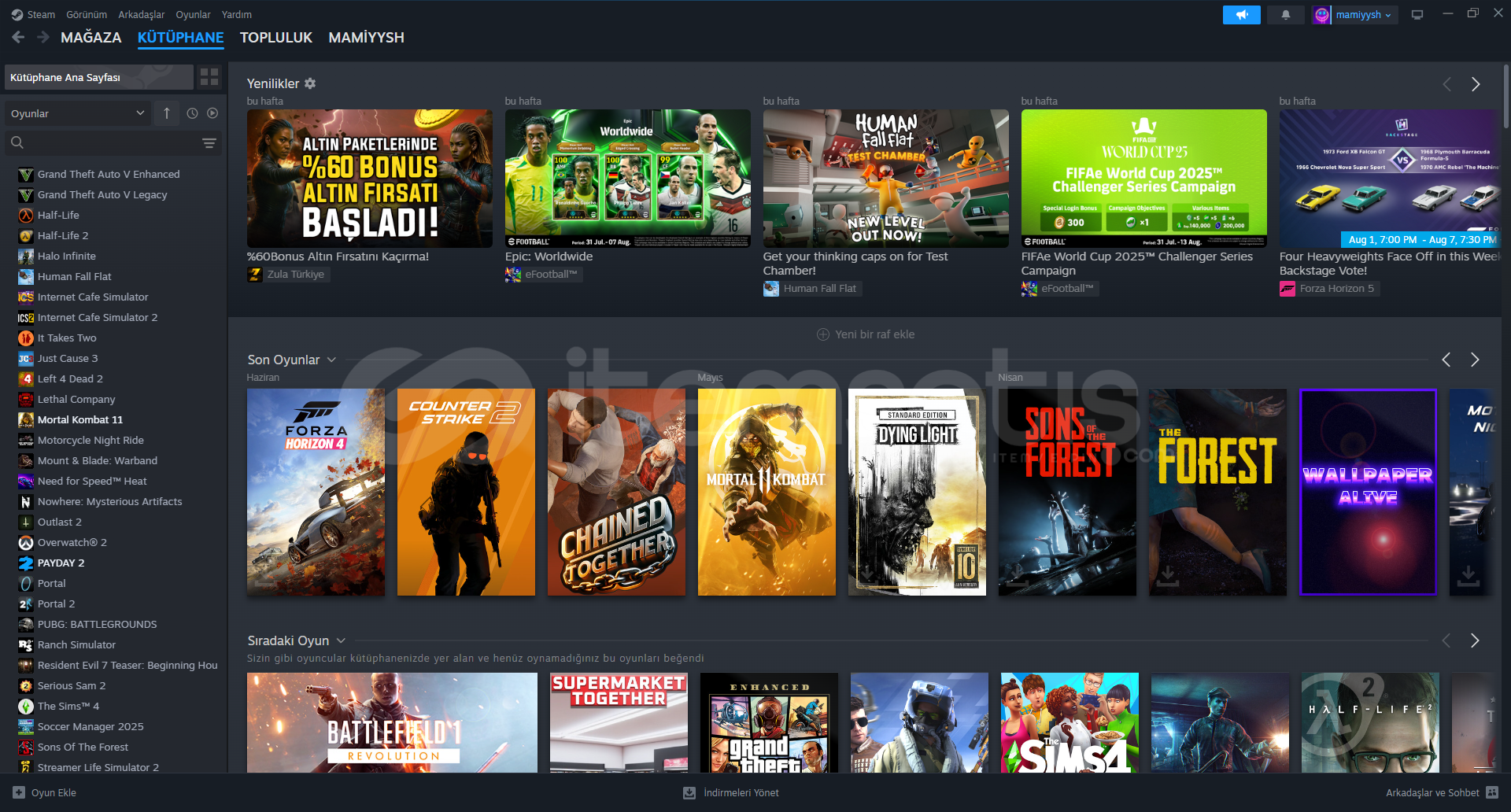The image size is (1511, 812).
Task: Open İndirmeleri Yönet downloads
Action: click(731, 792)
